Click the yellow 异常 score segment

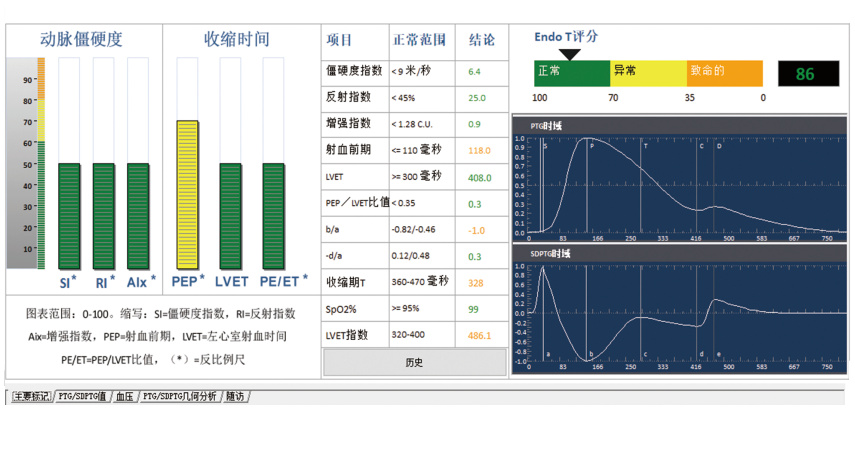click(x=648, y=73)
